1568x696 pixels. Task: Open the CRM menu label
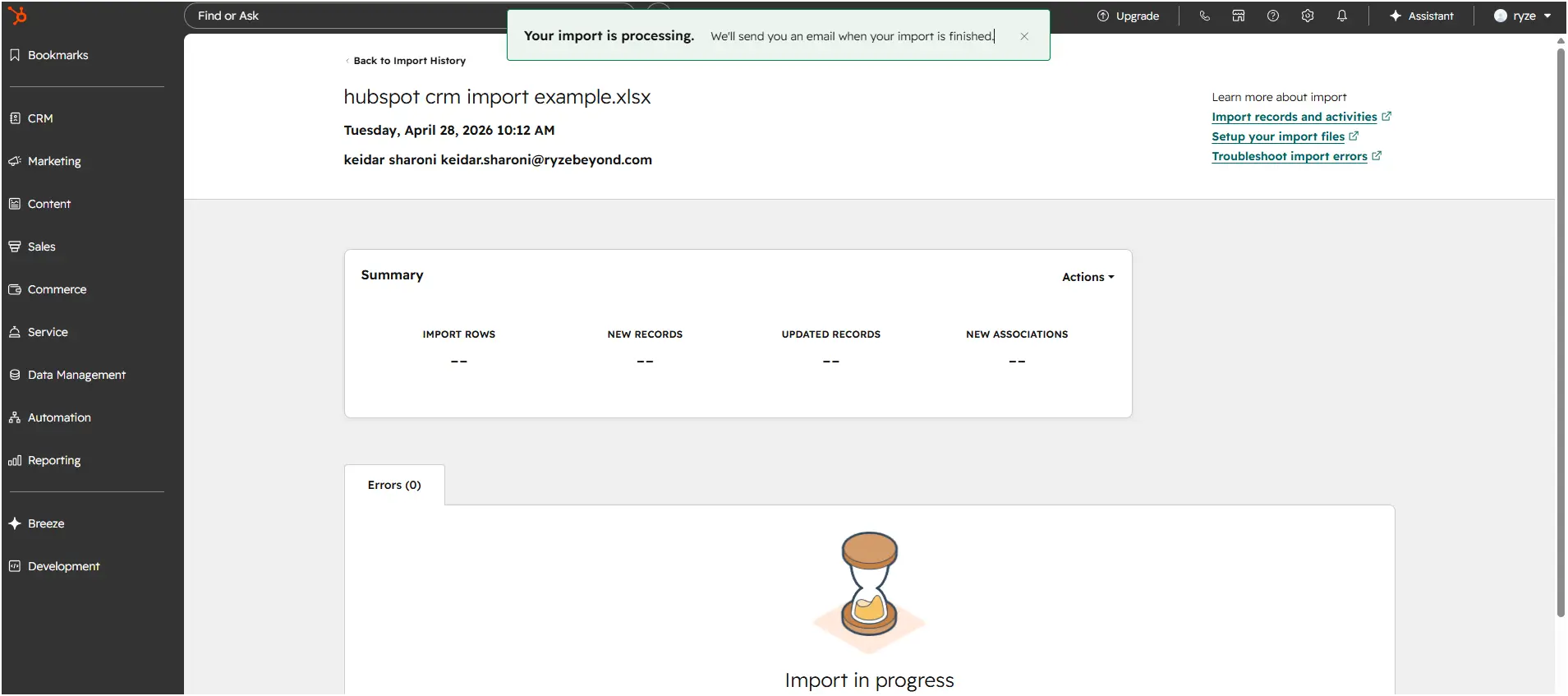point(40,118)
